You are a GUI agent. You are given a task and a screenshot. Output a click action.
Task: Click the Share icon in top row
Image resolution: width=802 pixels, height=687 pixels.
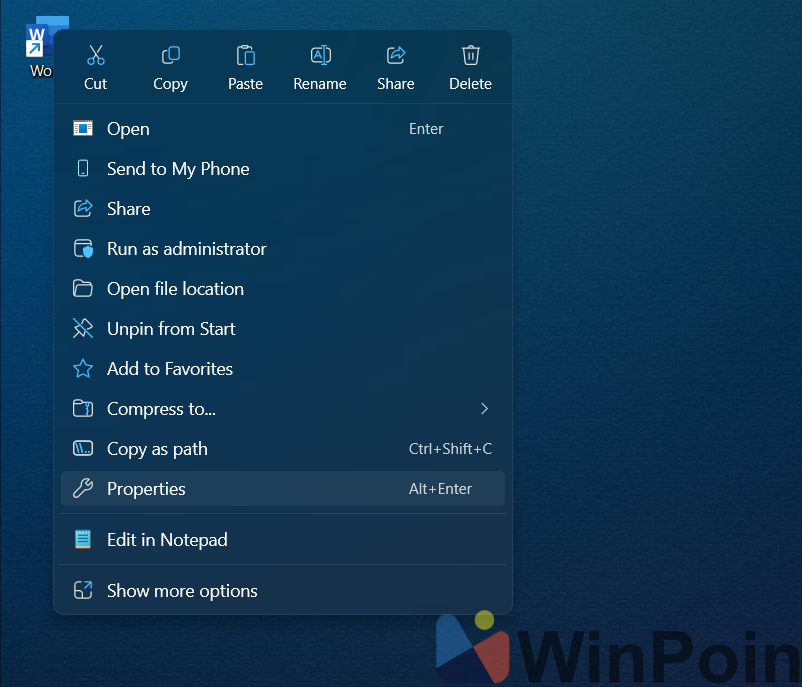click(x=396, y=55)
